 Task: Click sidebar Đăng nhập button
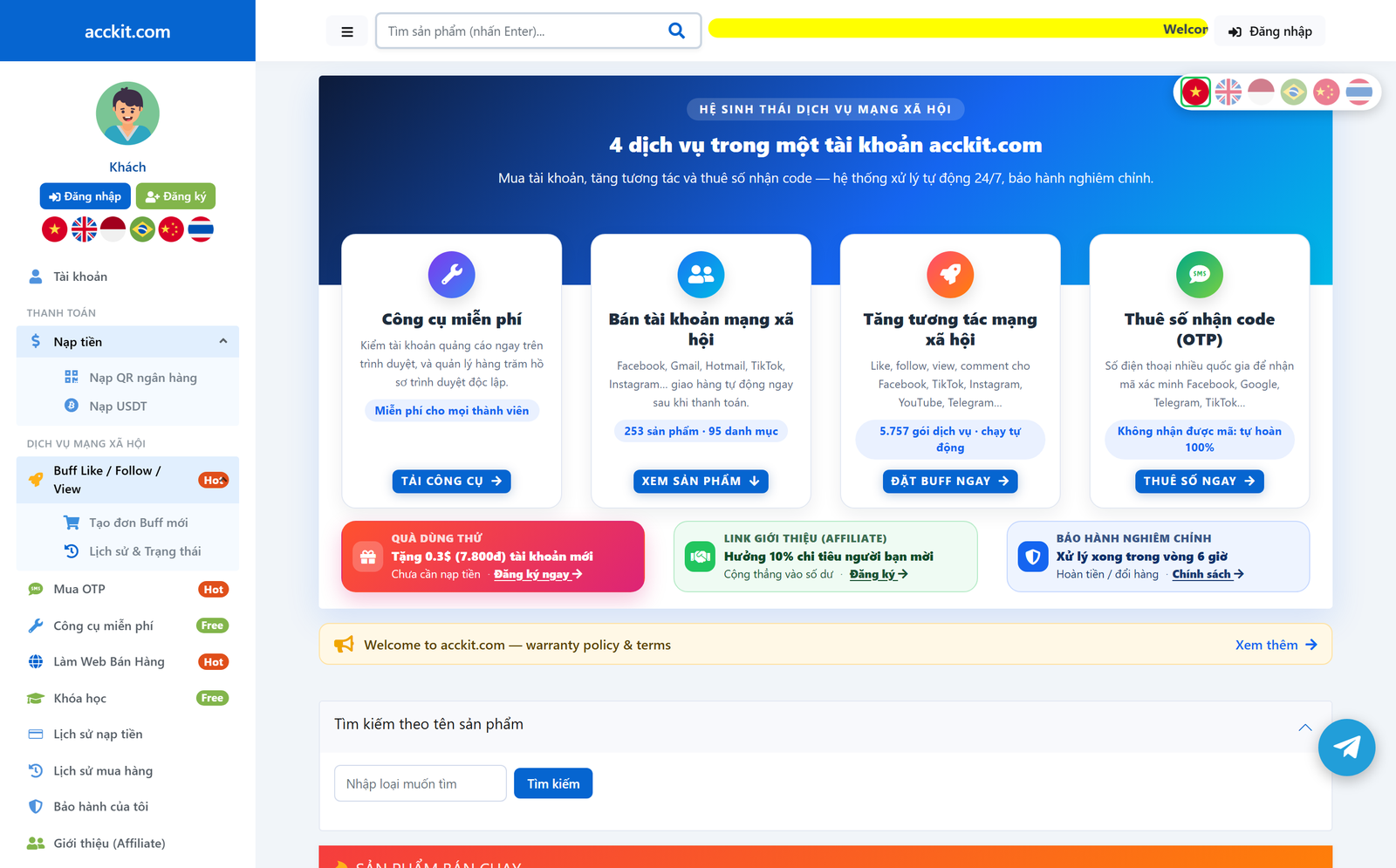(85, 196)
